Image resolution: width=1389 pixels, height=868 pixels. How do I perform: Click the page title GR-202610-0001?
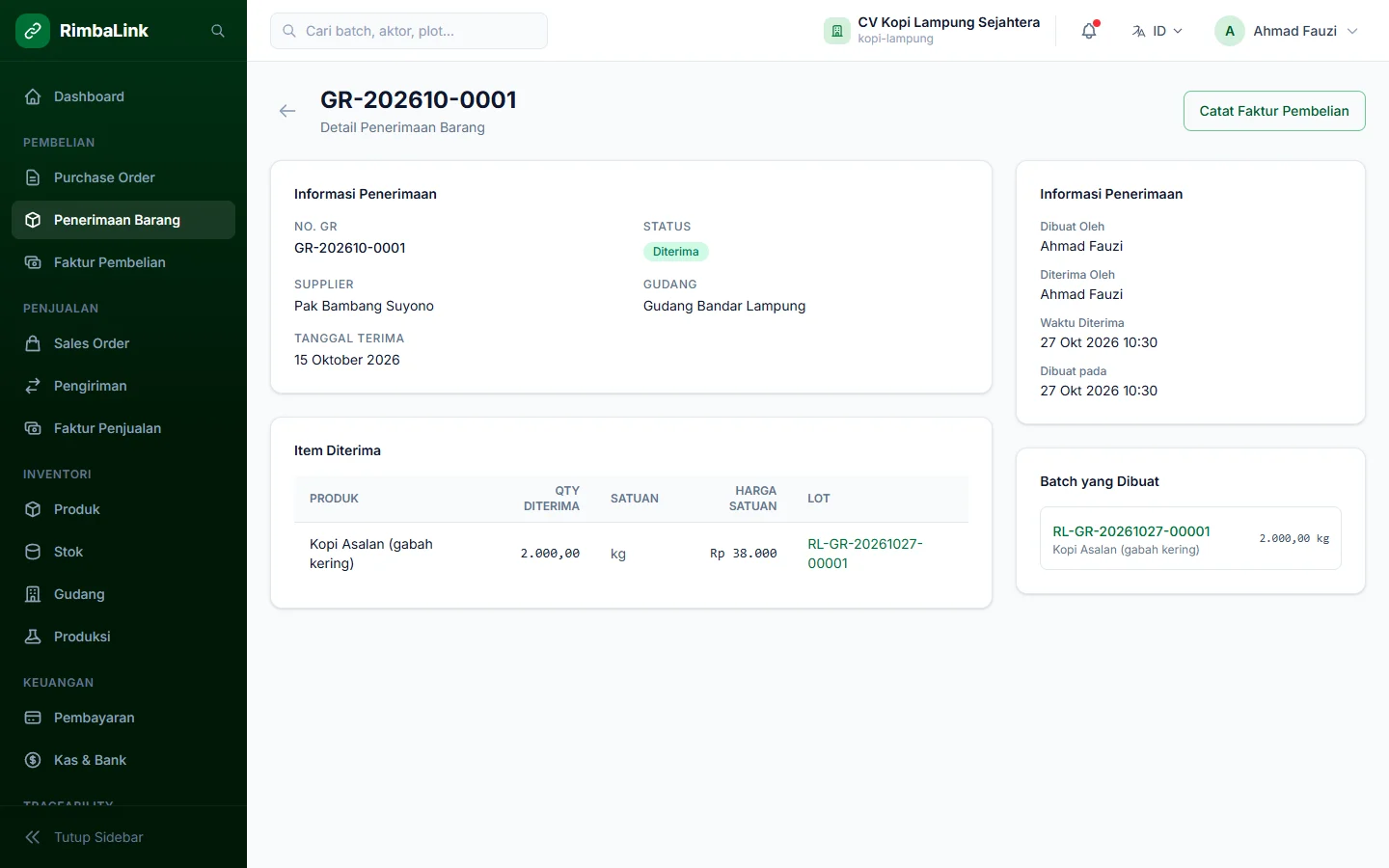(x=419, y=100)
